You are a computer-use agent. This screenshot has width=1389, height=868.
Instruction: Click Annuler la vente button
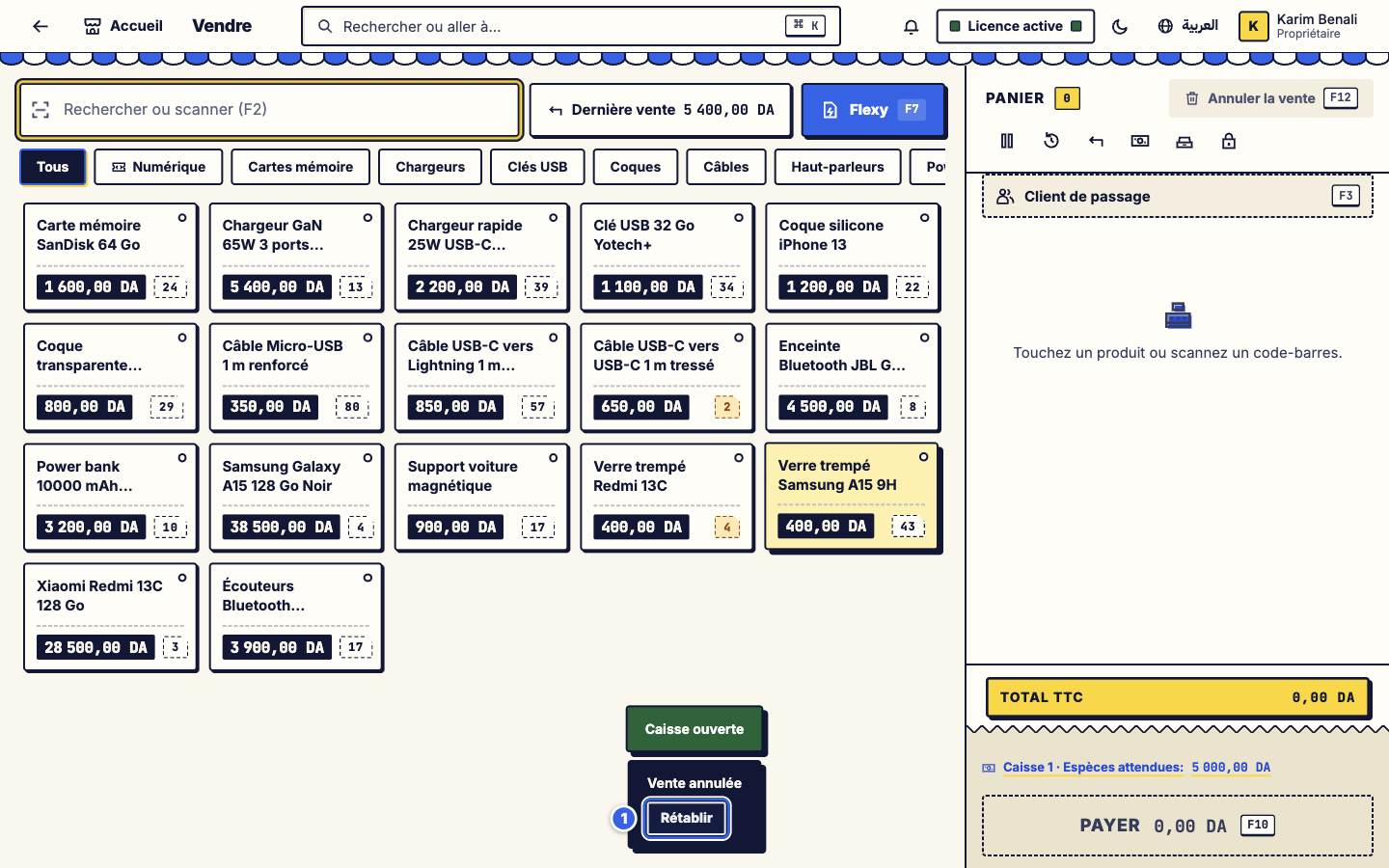[1270, 98]
